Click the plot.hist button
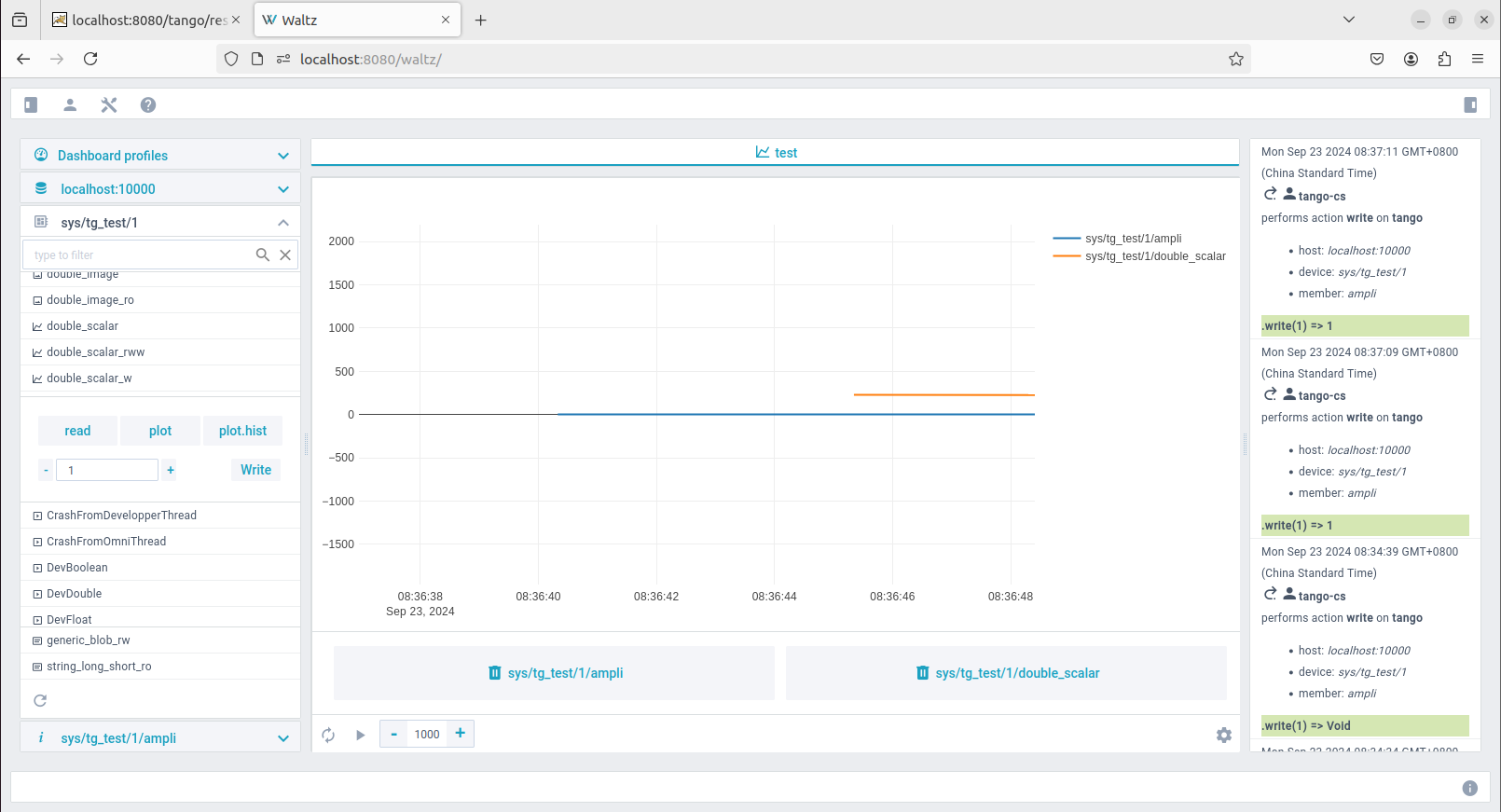Screen dimensions: 1501x812 coord(242,431)
